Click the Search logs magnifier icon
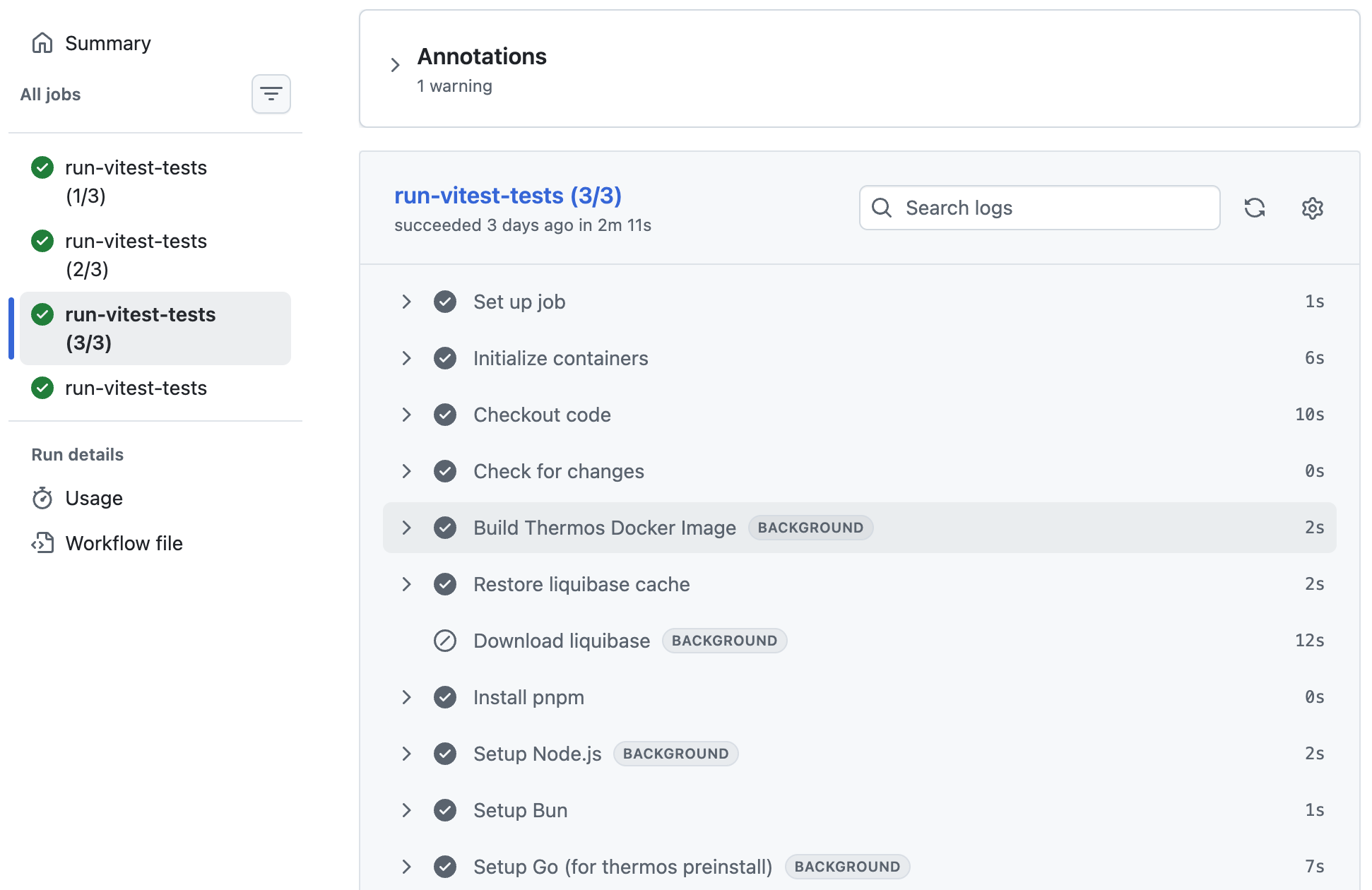 click(882, 208)
